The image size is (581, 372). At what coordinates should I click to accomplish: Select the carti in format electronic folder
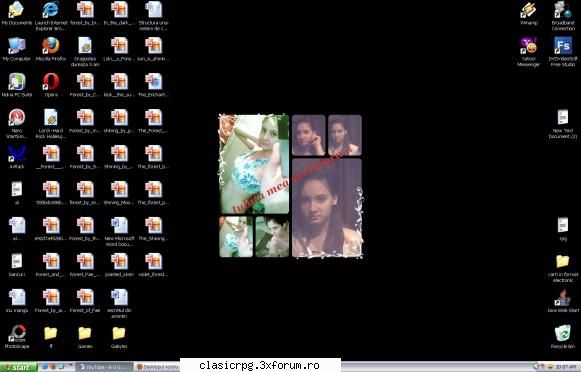coord(563,268)
